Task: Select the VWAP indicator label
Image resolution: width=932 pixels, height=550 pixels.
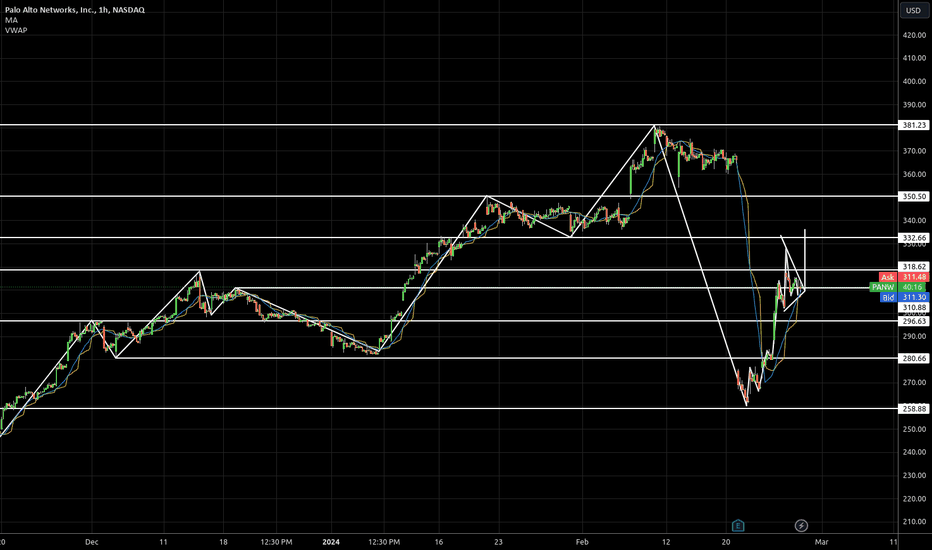Action: point(16,30)
